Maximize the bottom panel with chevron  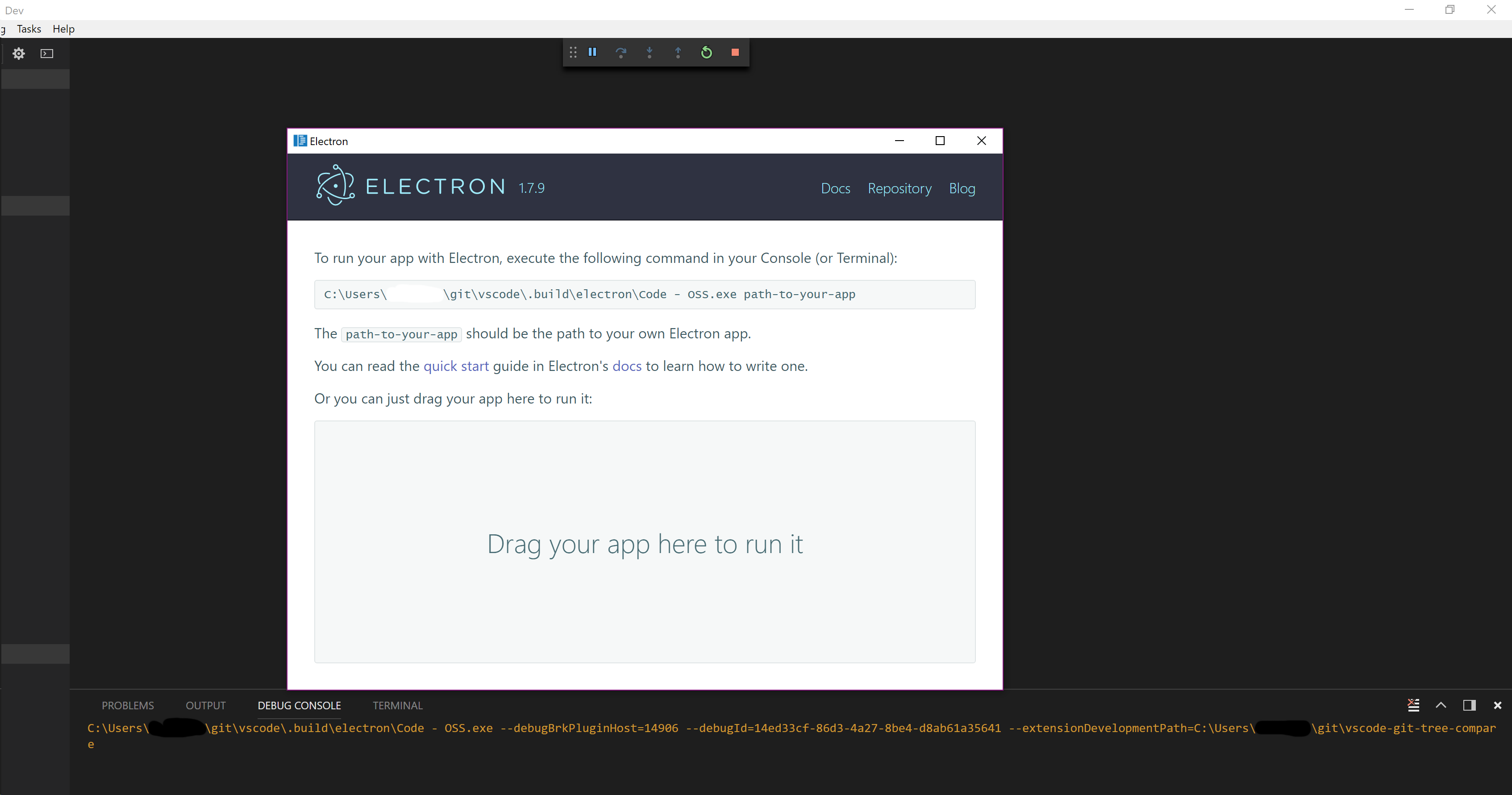click(x=1441, y=705)
